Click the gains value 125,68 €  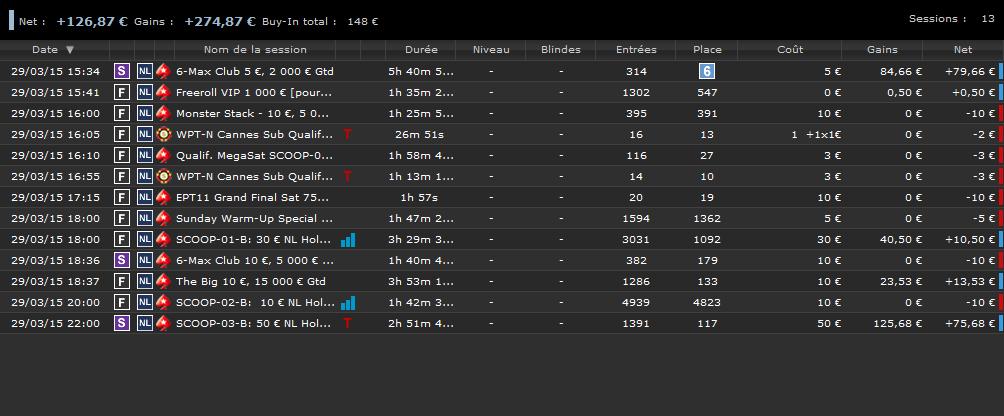(x=898, y=323)
